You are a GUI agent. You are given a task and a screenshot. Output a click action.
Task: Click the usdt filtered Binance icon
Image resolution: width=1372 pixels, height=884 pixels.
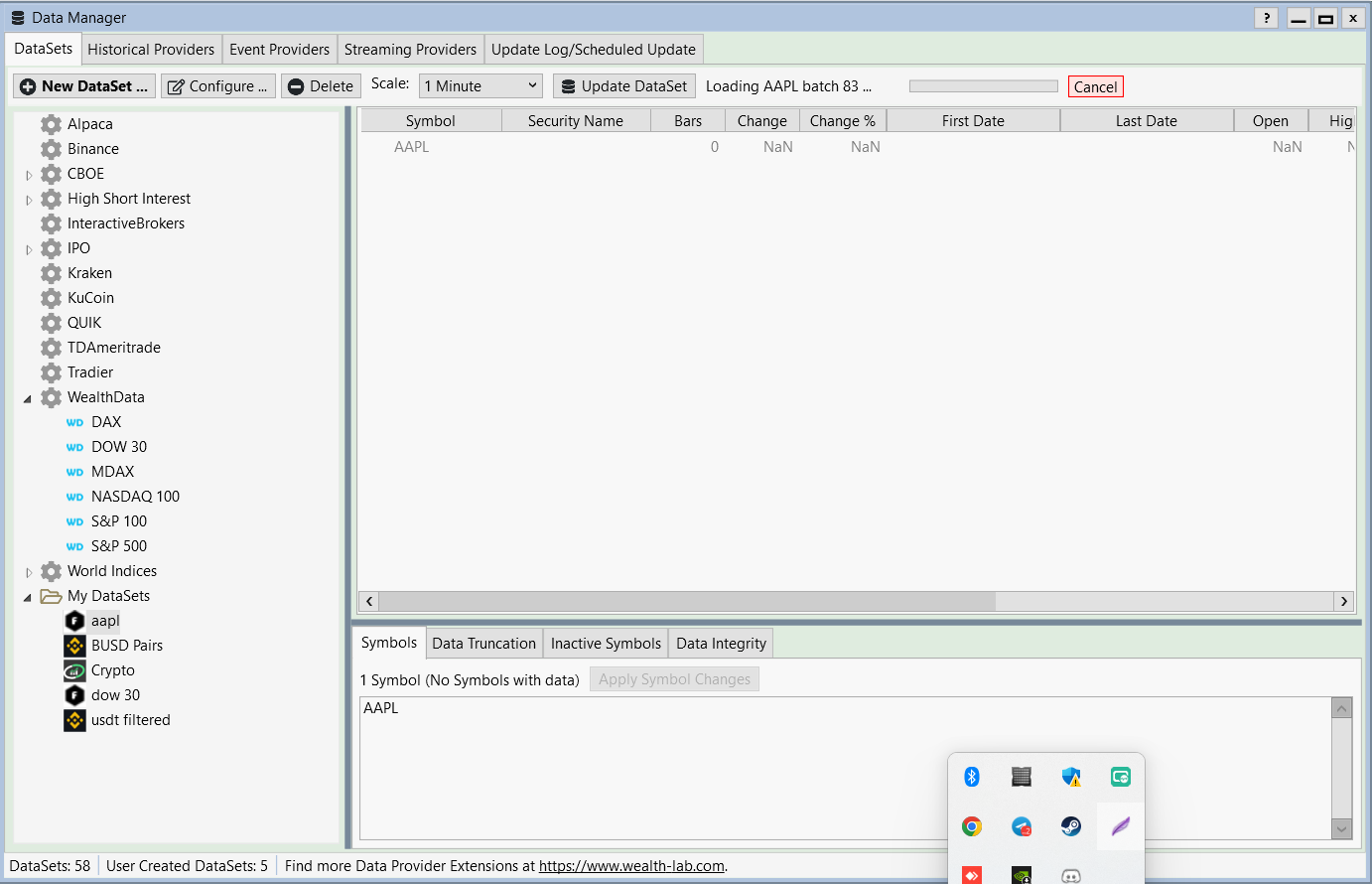click(74, 720)
